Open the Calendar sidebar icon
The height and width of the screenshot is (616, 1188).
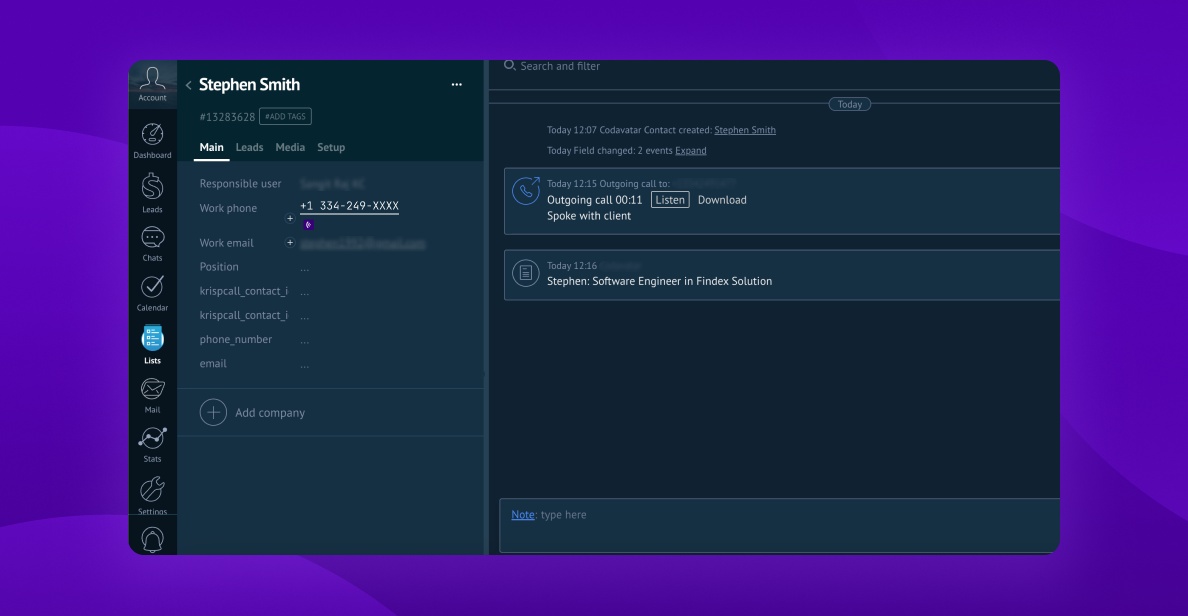tap(152, 289)
